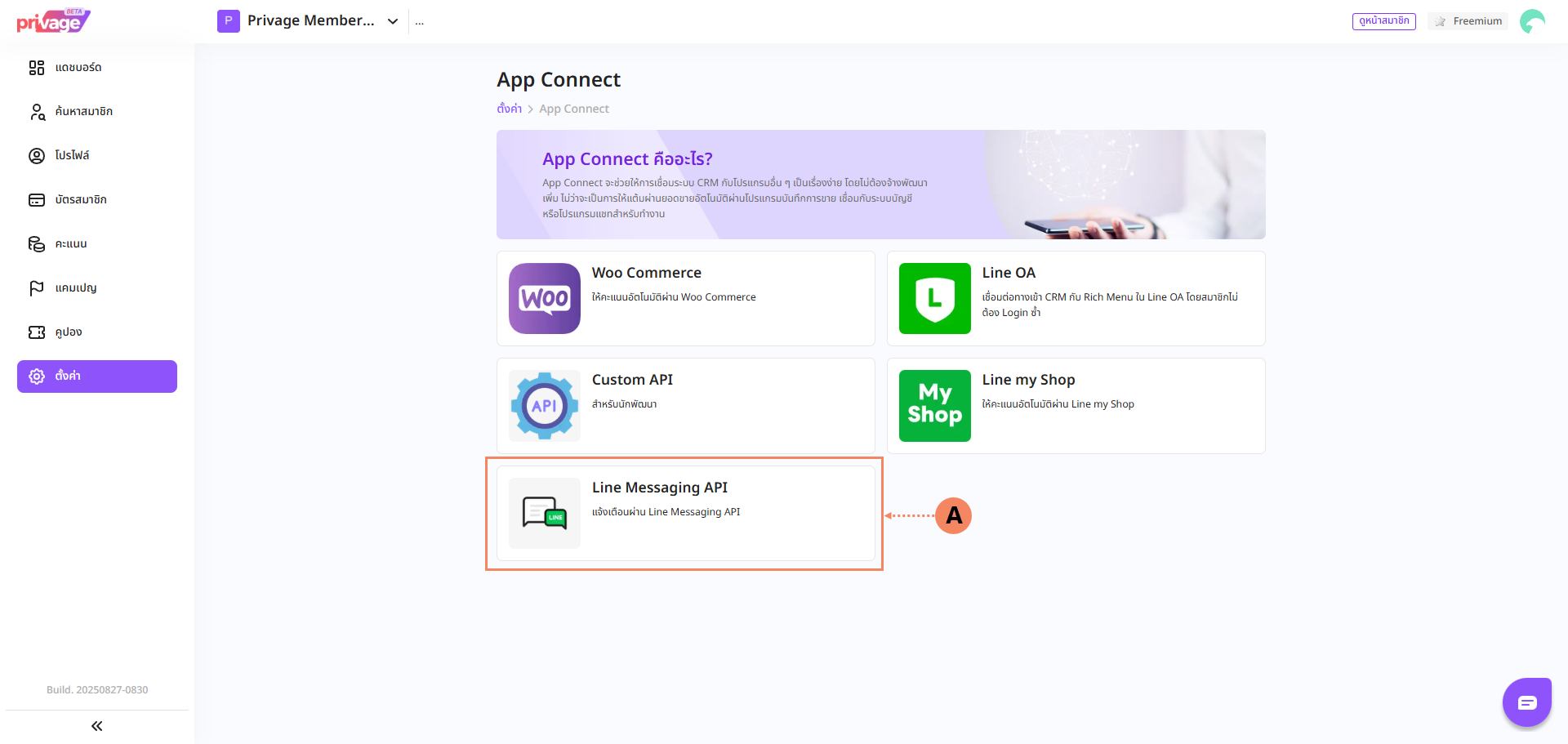Go to ค้นหาสมาชิก in sidebar

[x=83, y=112]
